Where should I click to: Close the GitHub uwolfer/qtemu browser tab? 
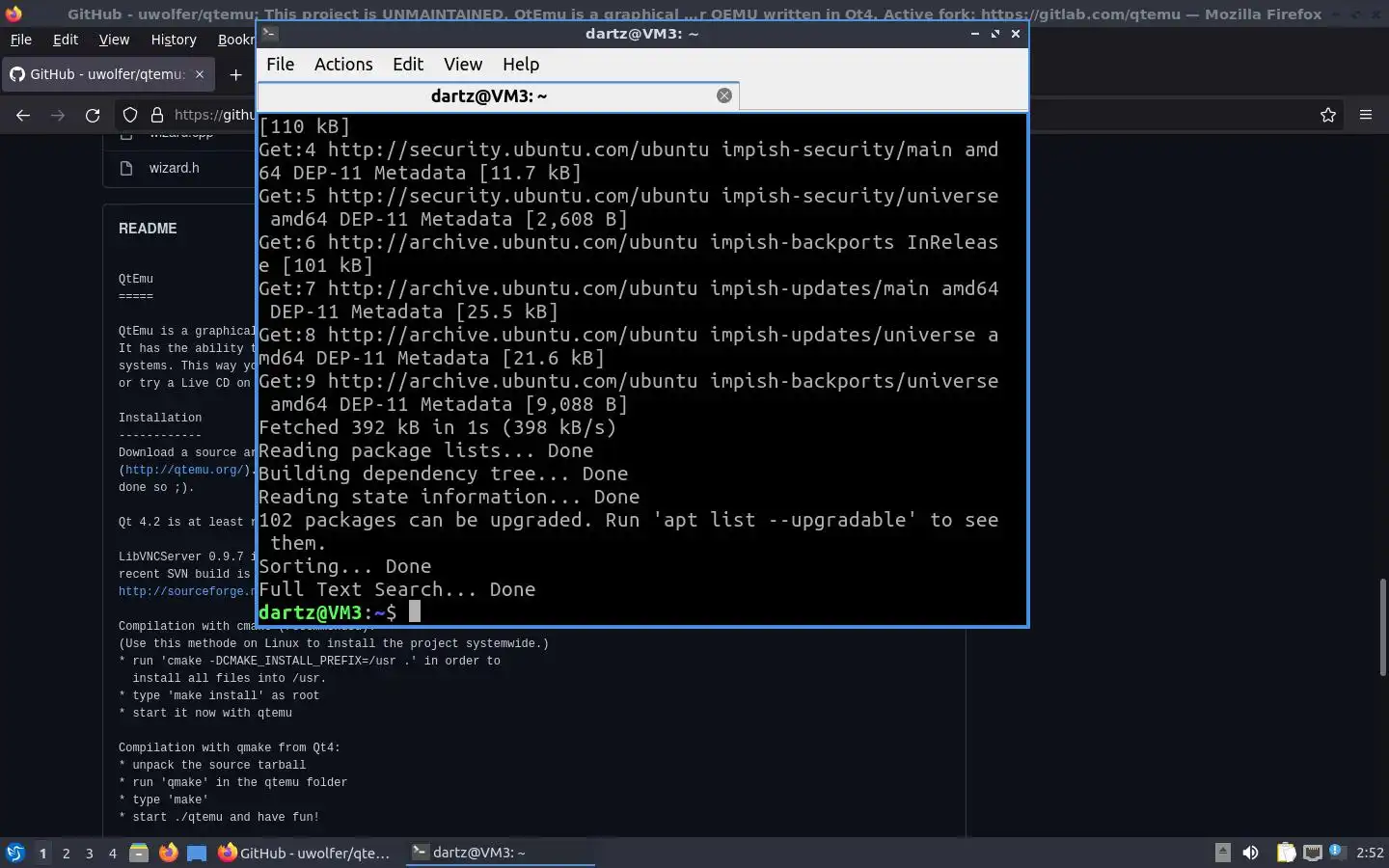pos(200,74)
